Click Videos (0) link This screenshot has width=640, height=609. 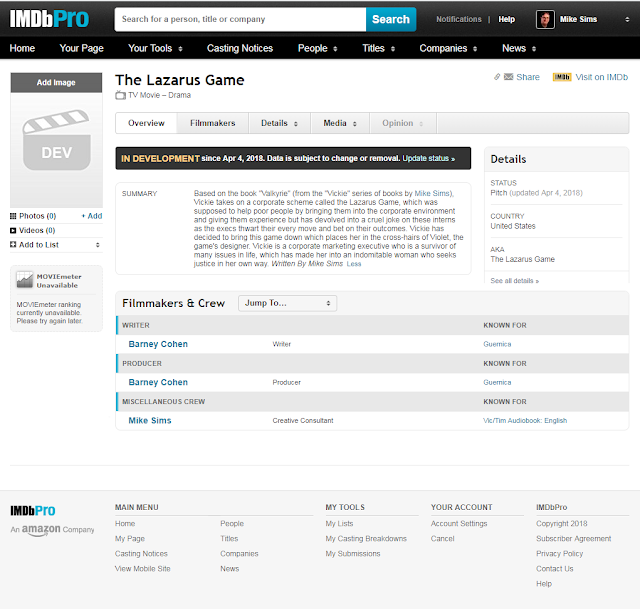point(37,231)
